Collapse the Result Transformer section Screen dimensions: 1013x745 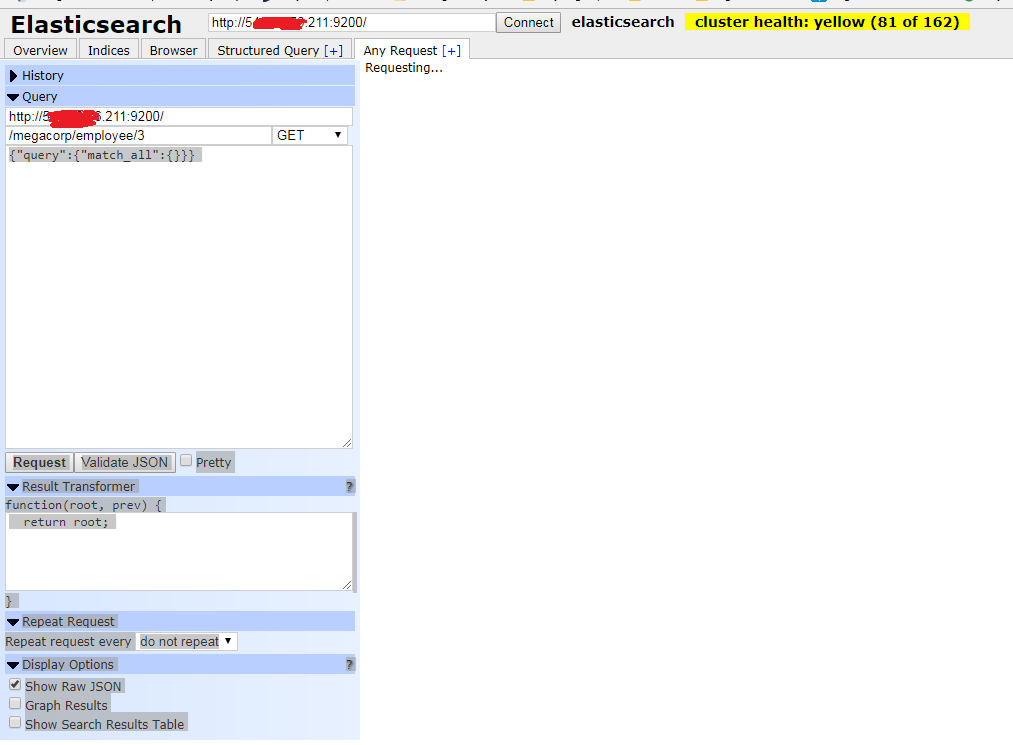[x=11, y=486]
